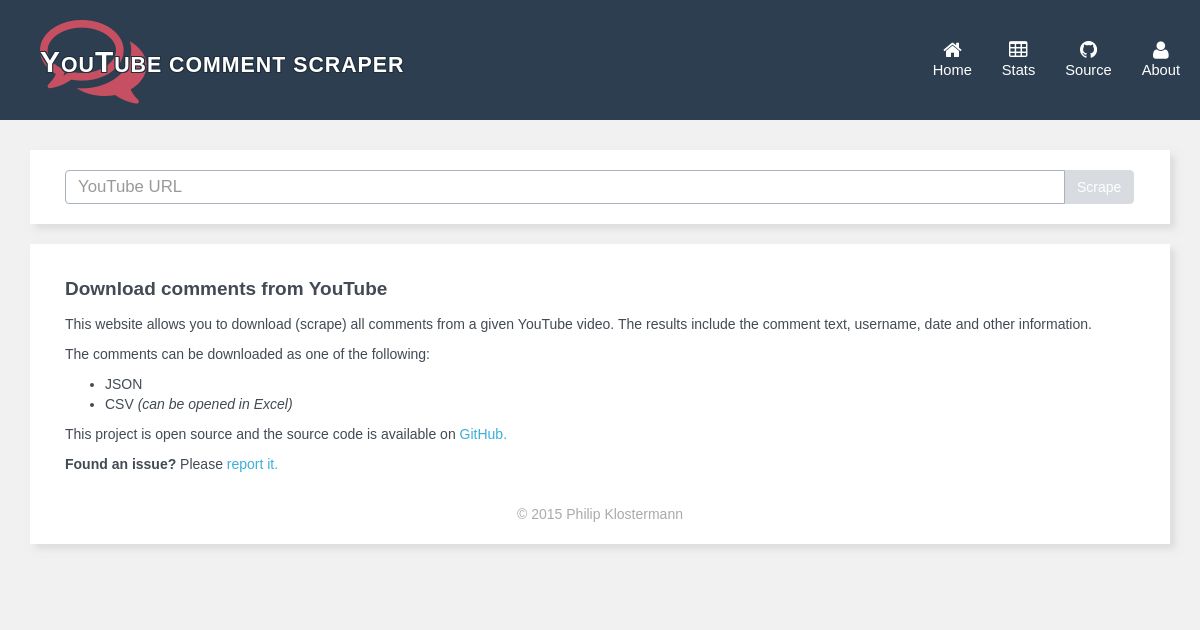Click the '© 2015 Philip Klostermann' footer text
The width and height of the screenshot is (1200, 630).
[600, 514]
